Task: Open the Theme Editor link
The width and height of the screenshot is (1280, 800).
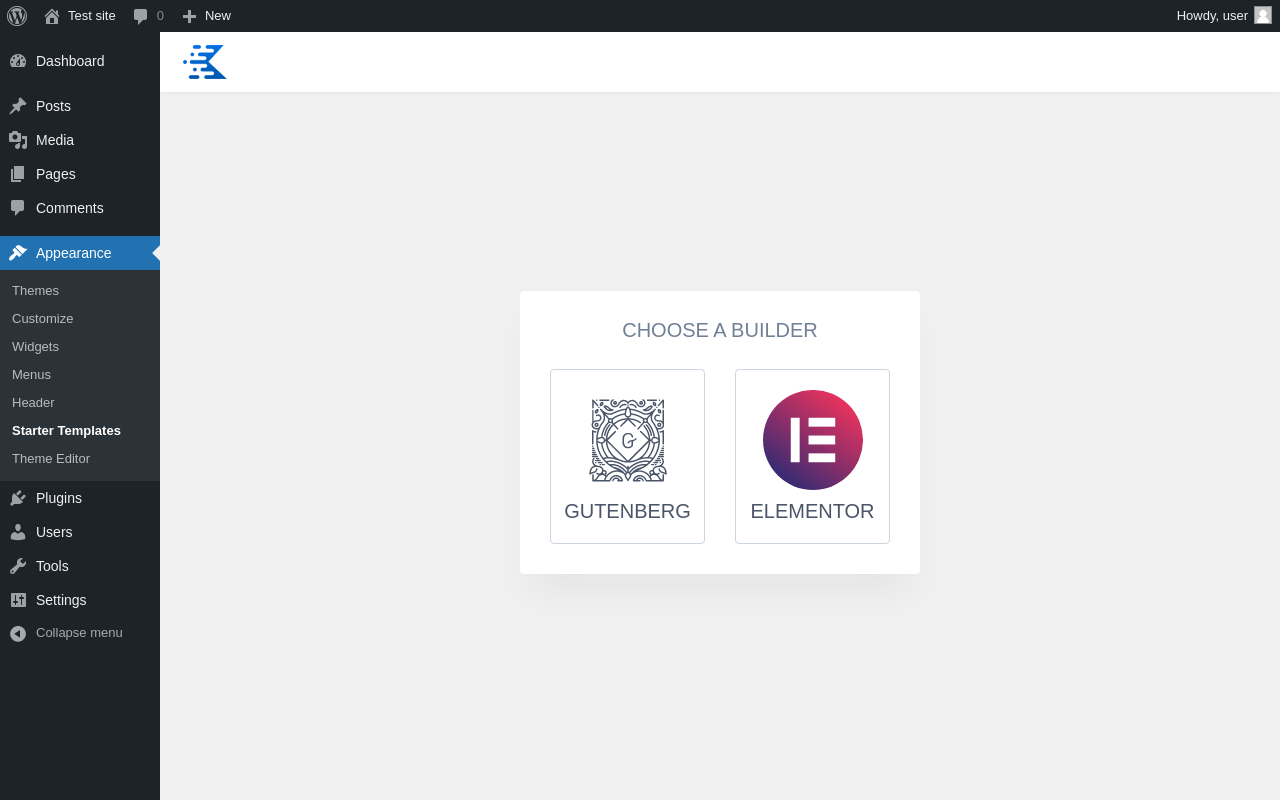Action: tap(51, 459)
